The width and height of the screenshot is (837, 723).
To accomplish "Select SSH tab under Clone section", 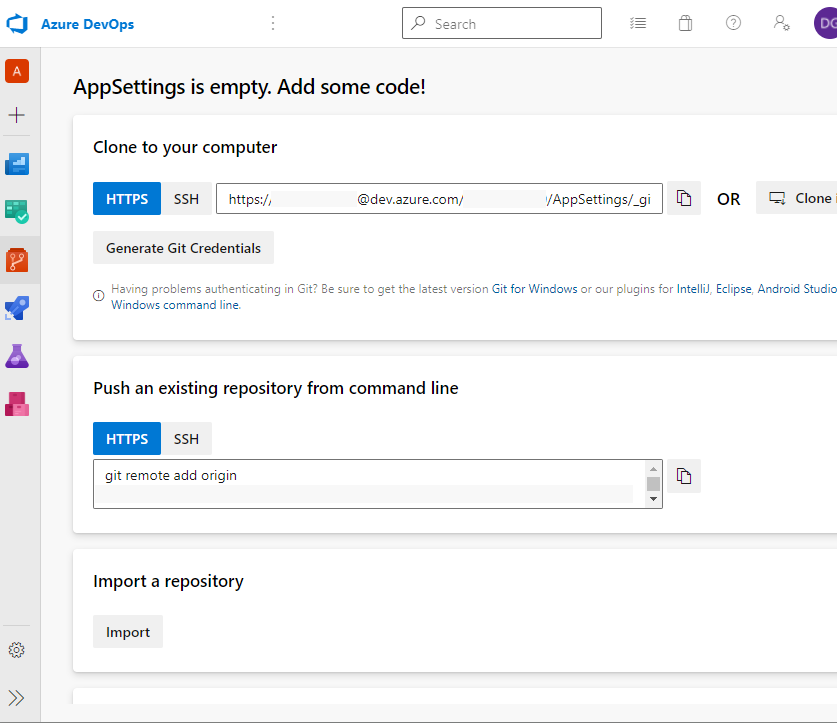I will tap(186, 199).
